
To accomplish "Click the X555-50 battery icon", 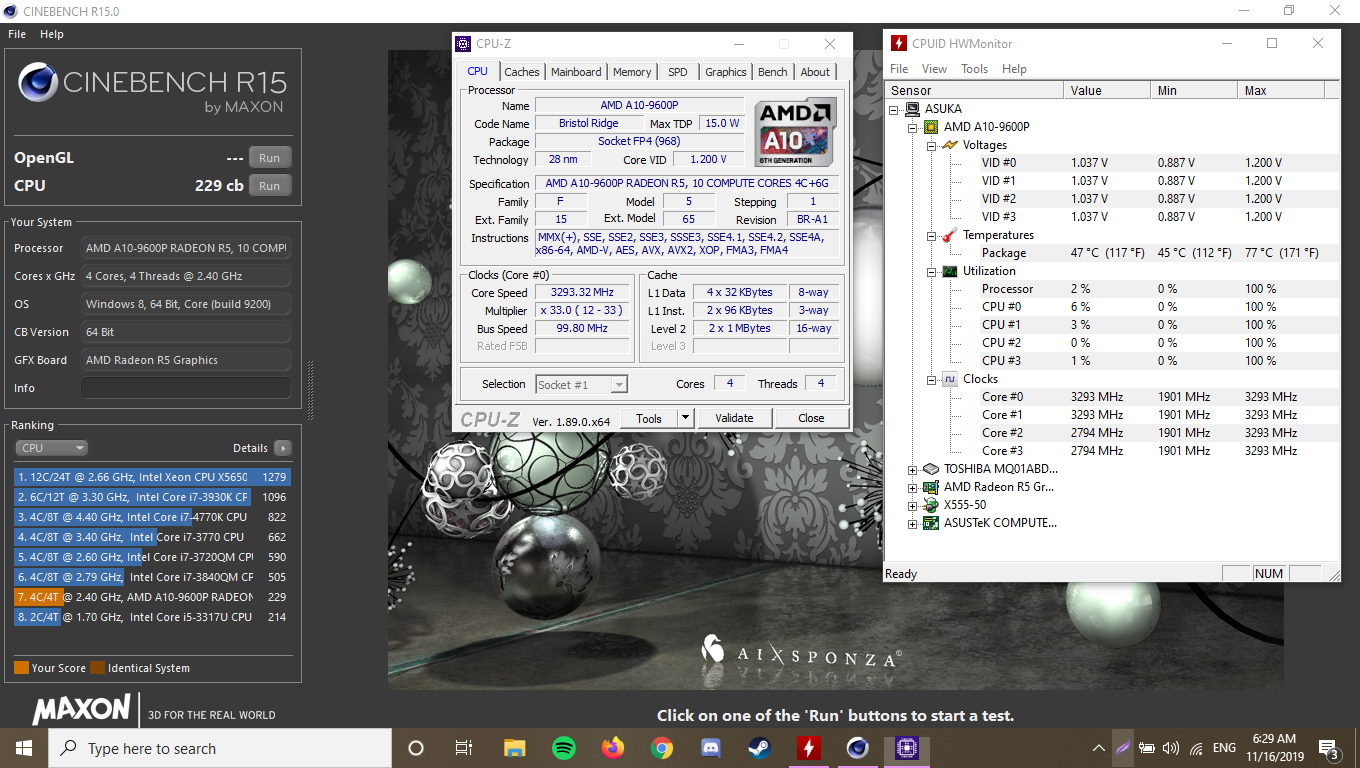I will point(931,505).
